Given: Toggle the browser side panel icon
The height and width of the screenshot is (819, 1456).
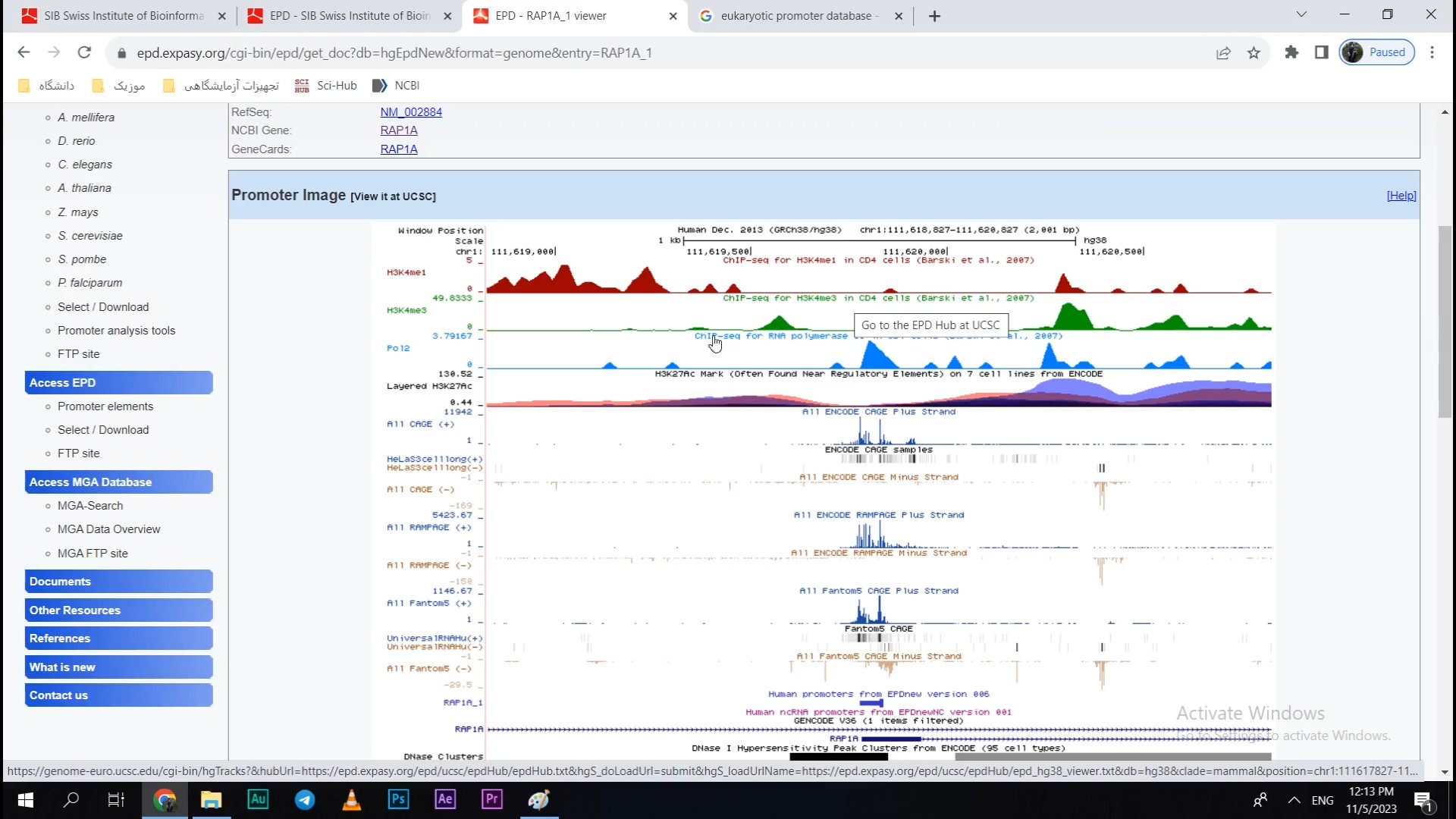Looking at the screenshot, I should (x=1322, y=52).
